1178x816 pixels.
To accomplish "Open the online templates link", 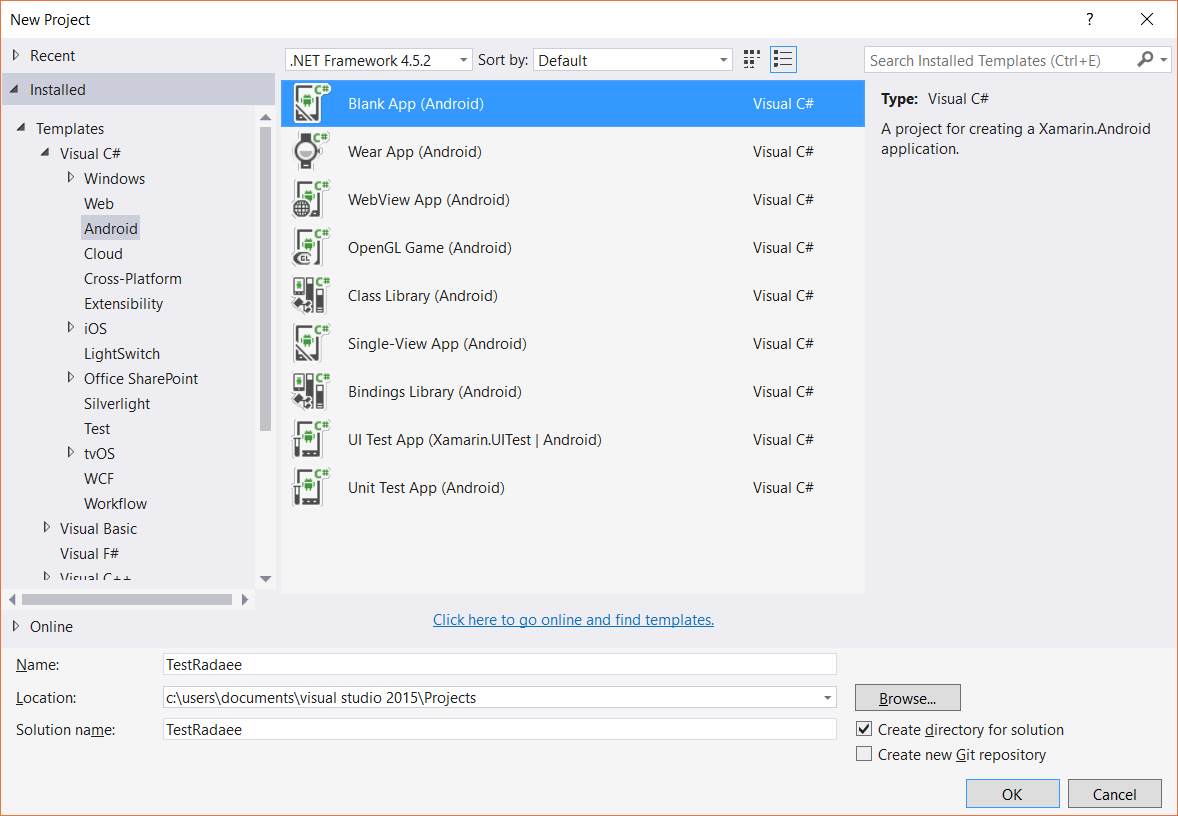I will [573, 620].
